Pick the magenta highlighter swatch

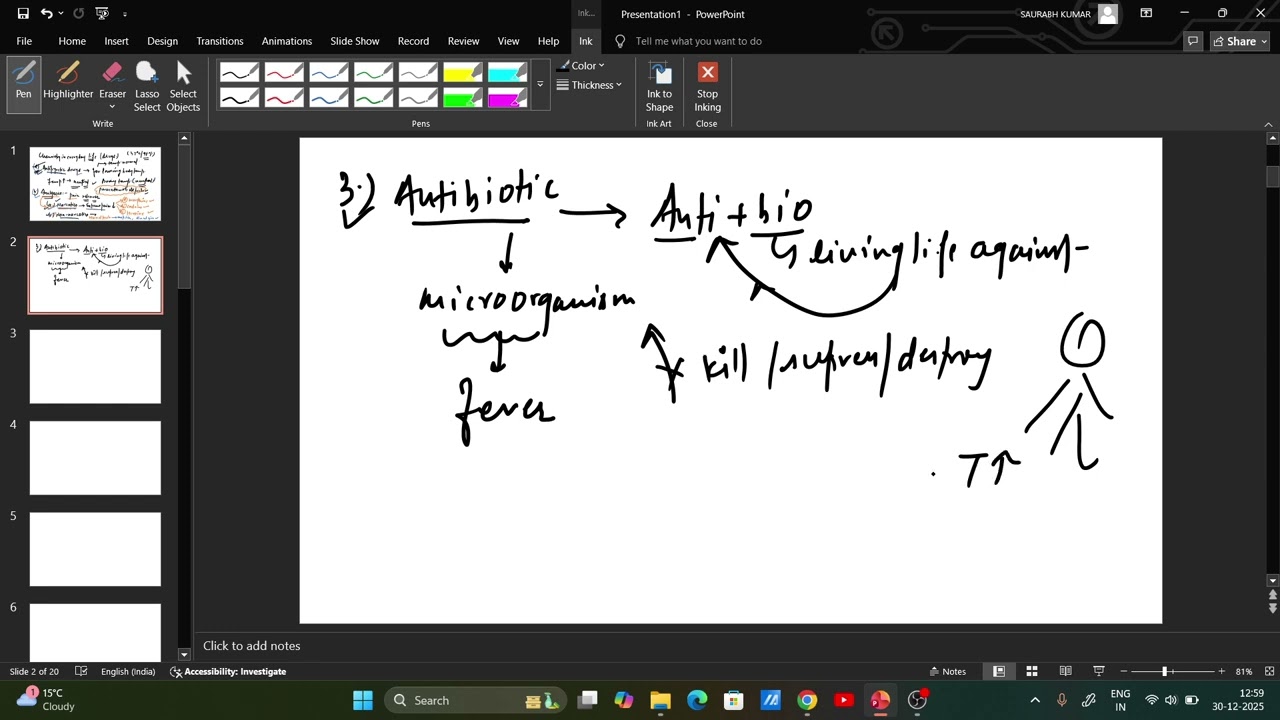coord(508,97)
